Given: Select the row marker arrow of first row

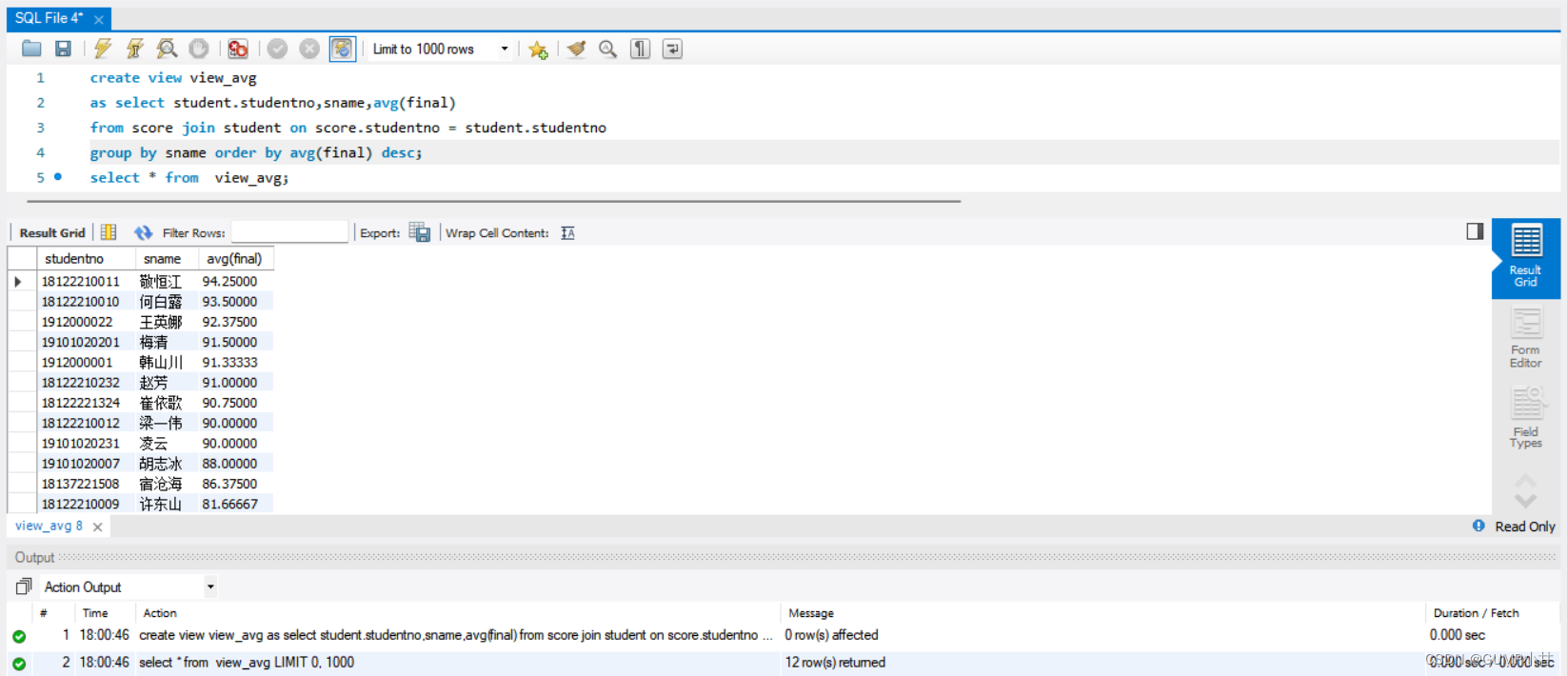Looking at the screenshot, I should pos(18,282).
